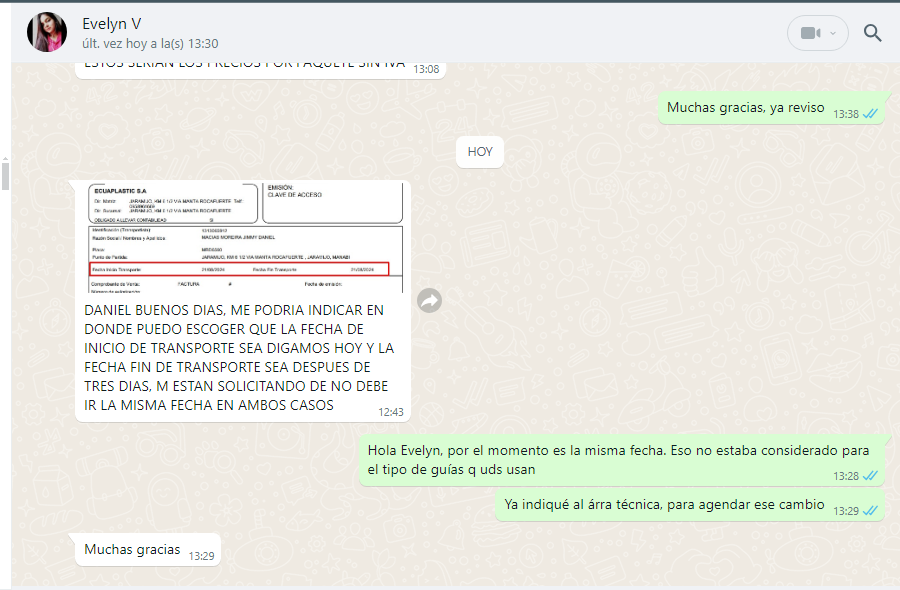Screen dimensions: 900x590
Task: Open search in chat with the magnifier icon
Action: pos(872,33)
